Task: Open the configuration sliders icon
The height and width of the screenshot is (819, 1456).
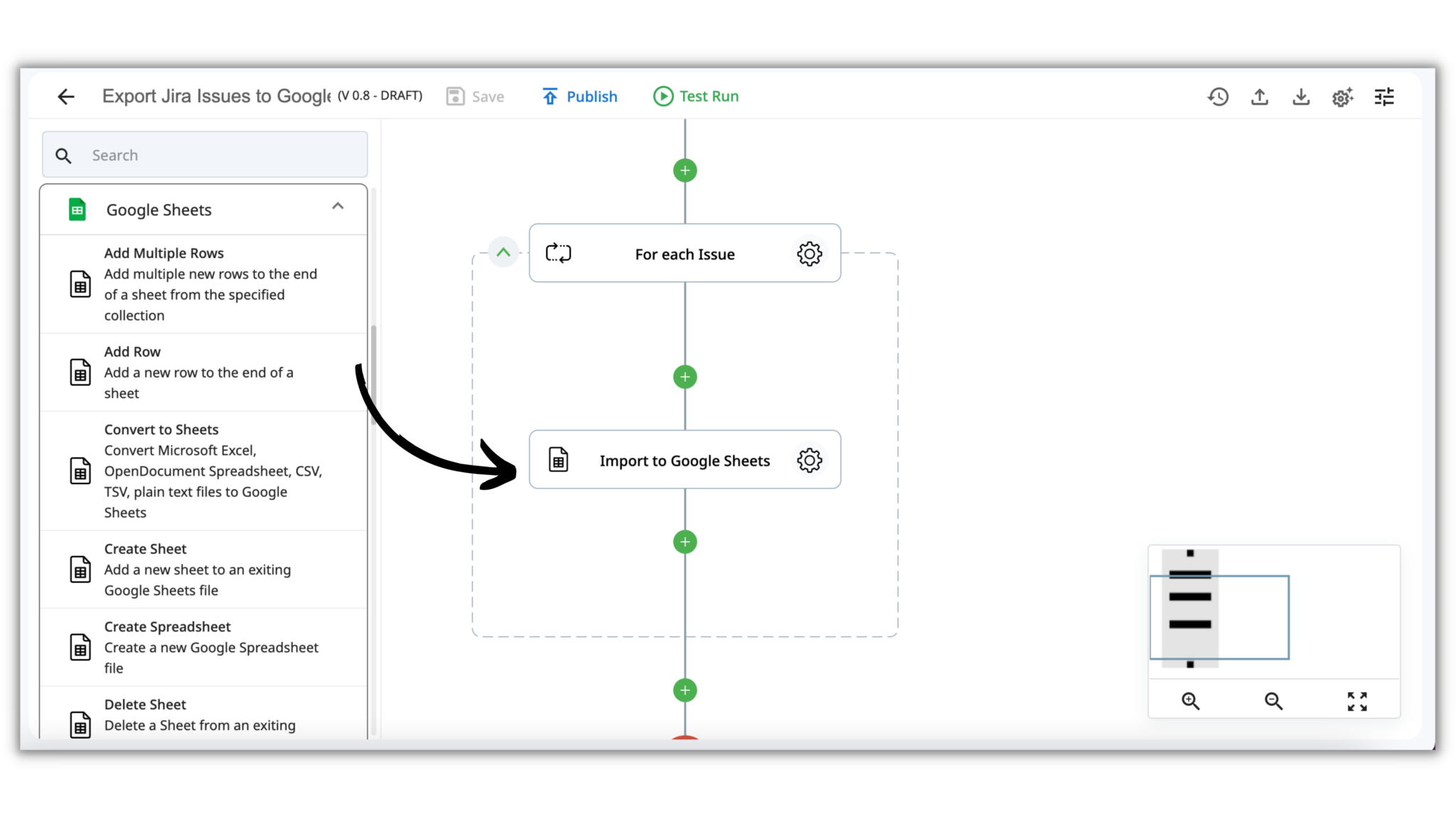Action: (x=1383, y=97)
